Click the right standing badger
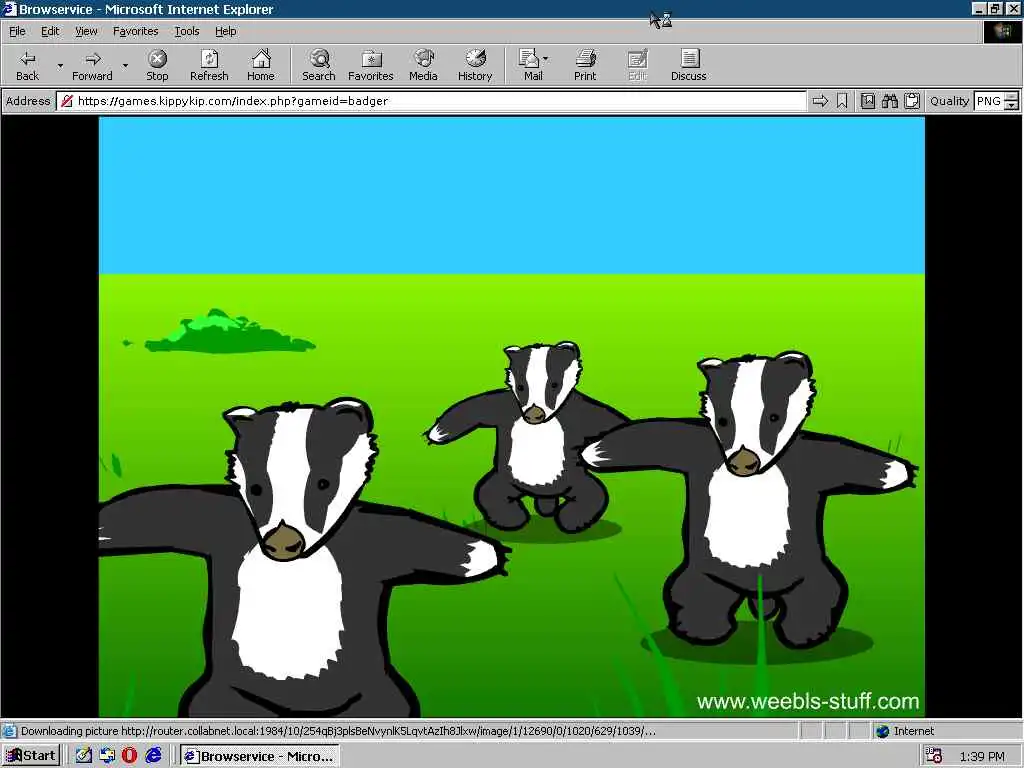 [751, 503]
